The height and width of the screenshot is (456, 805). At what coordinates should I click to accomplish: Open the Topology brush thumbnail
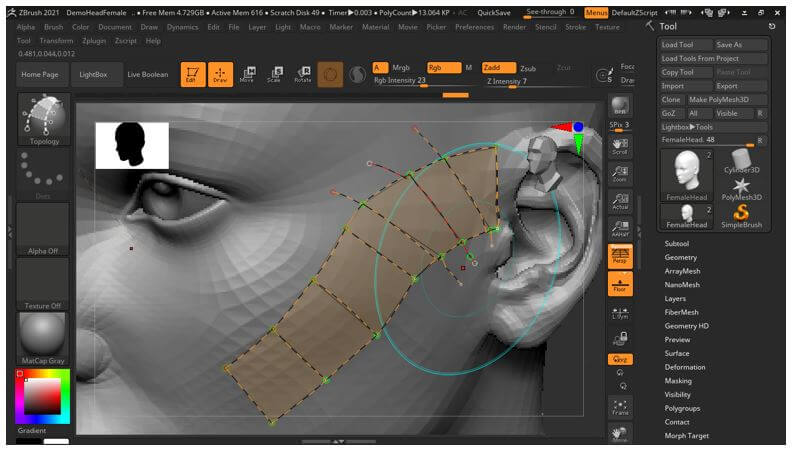point(45,121)
